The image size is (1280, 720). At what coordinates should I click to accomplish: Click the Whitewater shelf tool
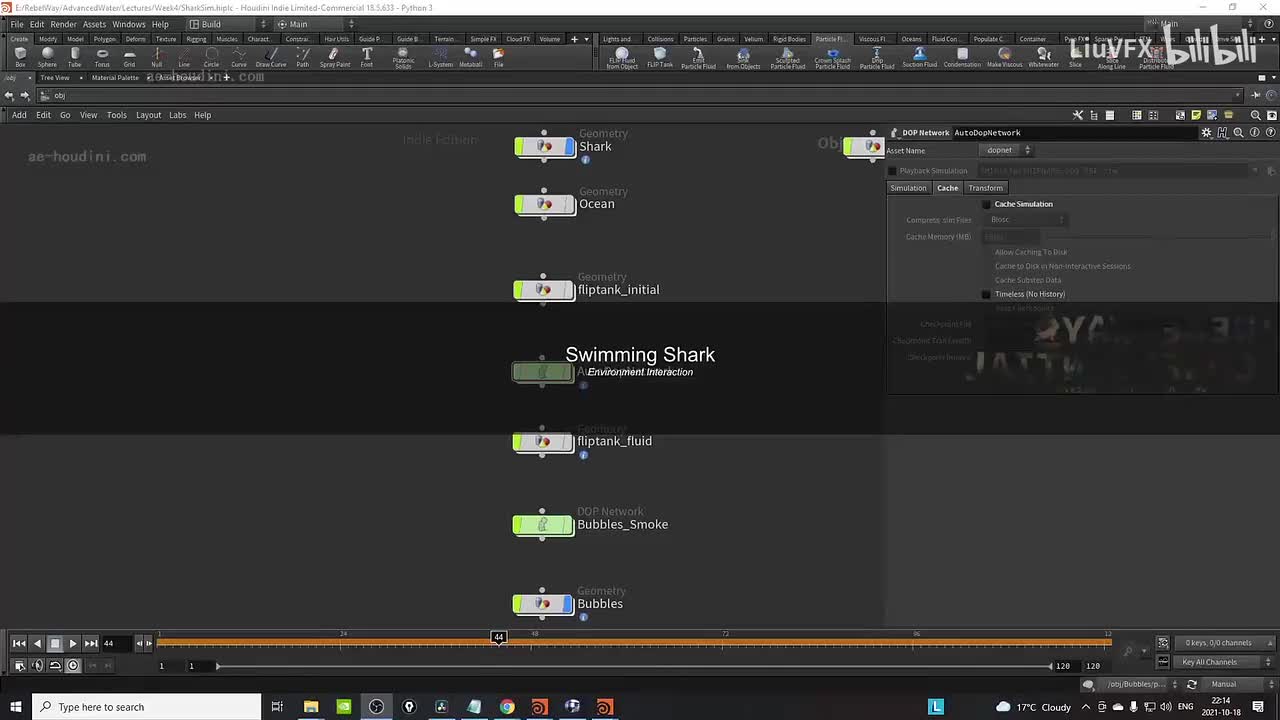[x=1044, y=57]
